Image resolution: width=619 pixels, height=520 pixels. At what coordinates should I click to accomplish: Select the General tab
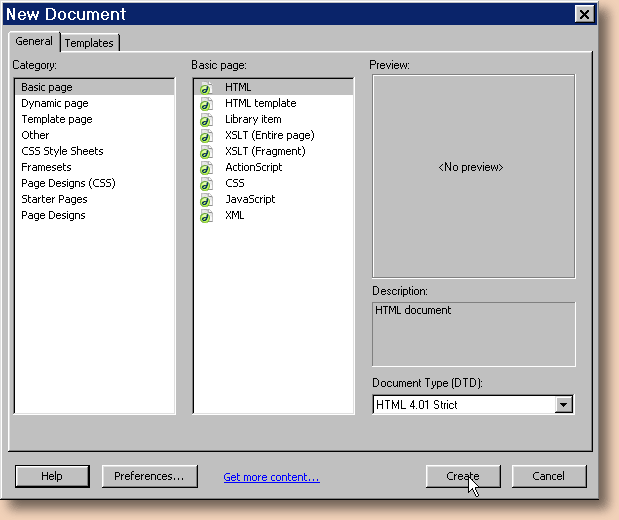pos(34,42)
